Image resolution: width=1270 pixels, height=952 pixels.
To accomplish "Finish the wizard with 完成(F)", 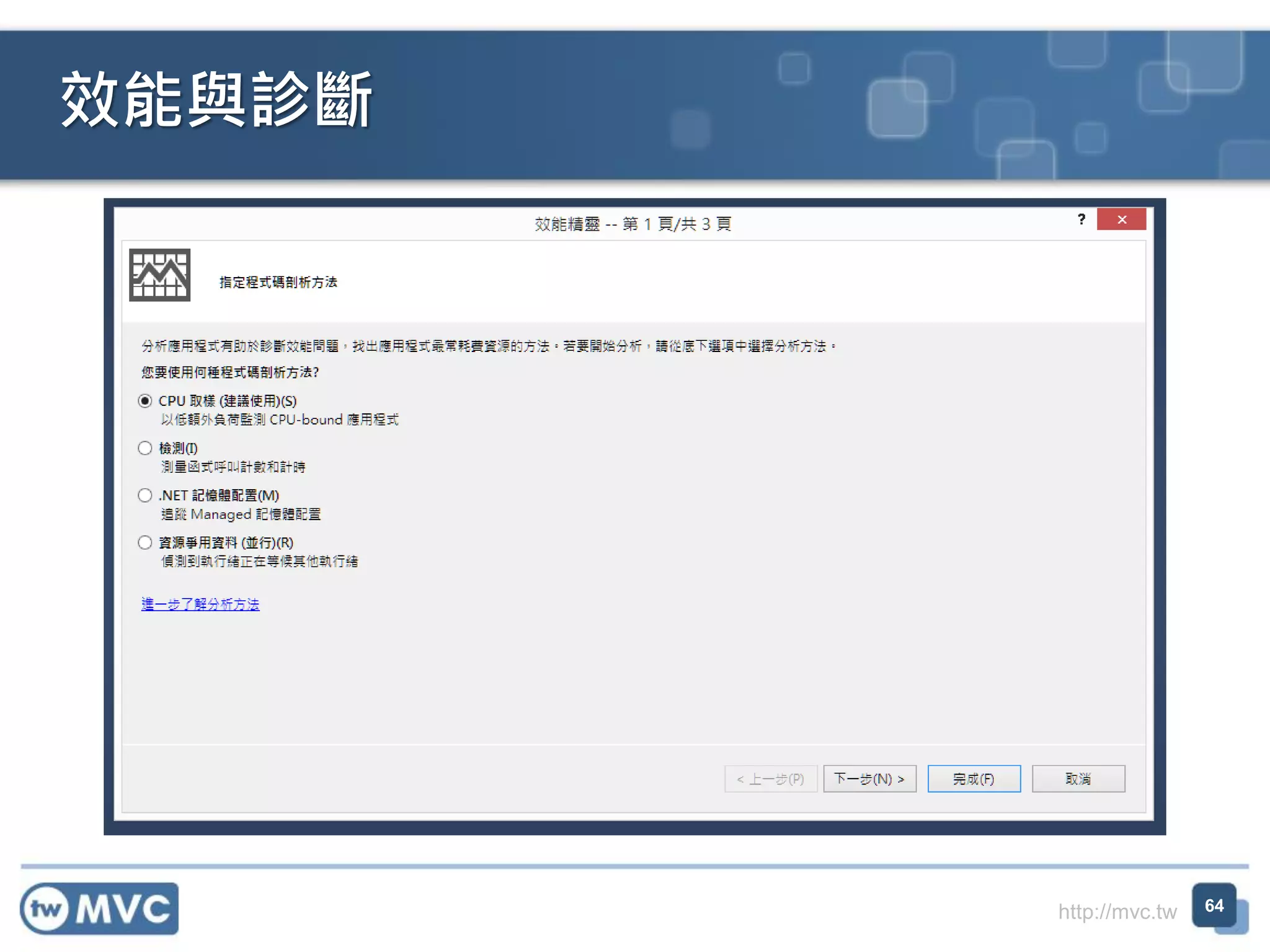I will click(974, 779).
